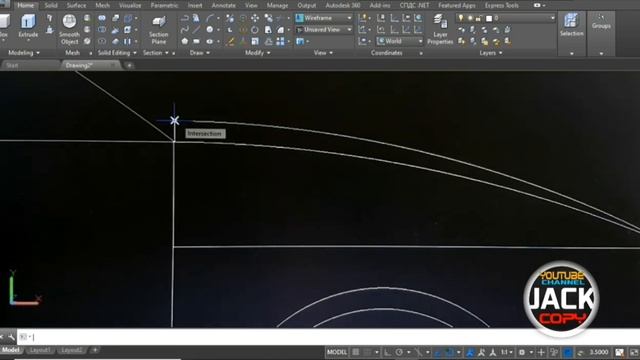Open the Annotate ribbon tab
Screen dimensions: 640x360
coord(224,5)
